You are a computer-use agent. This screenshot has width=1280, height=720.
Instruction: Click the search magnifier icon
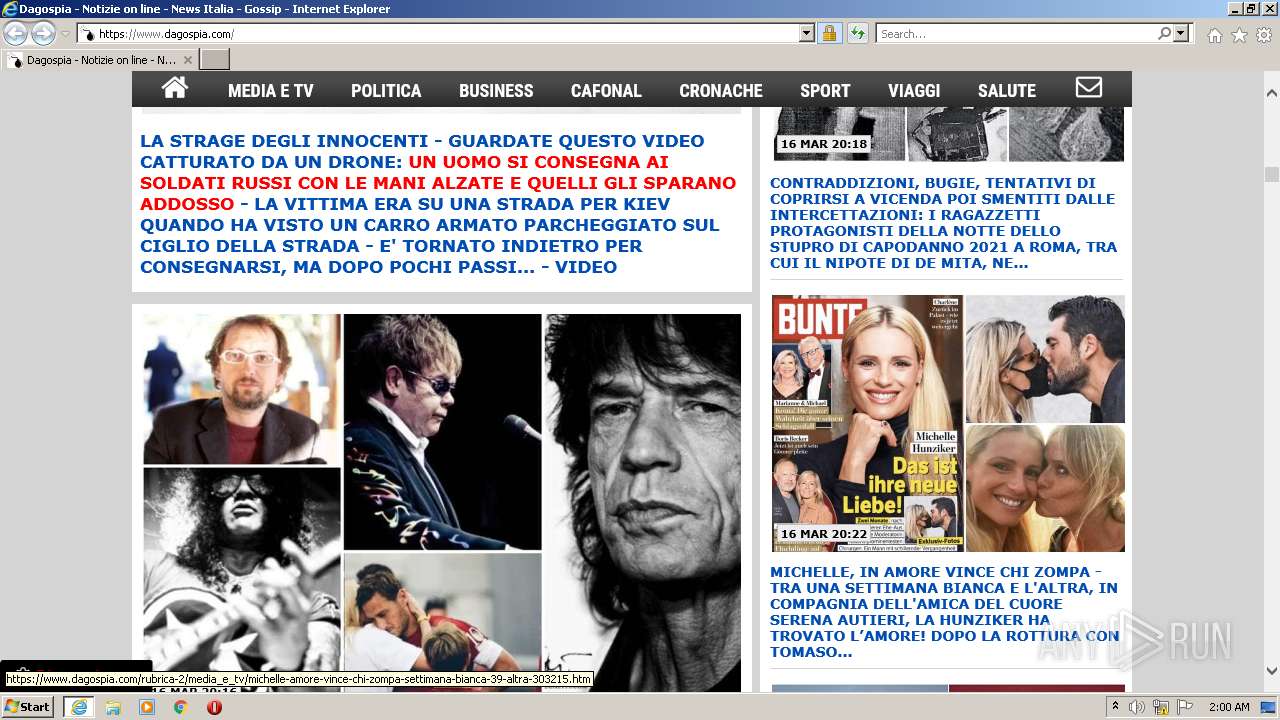(x=1164, y=33)
